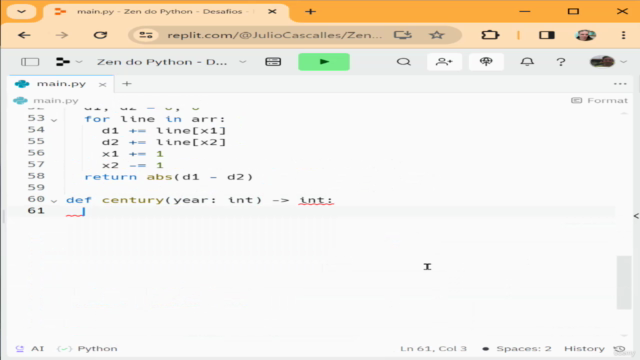Screen dimensions: 640x360
Task: Open the AI assistant in status bar
Action: coord(30,349)
